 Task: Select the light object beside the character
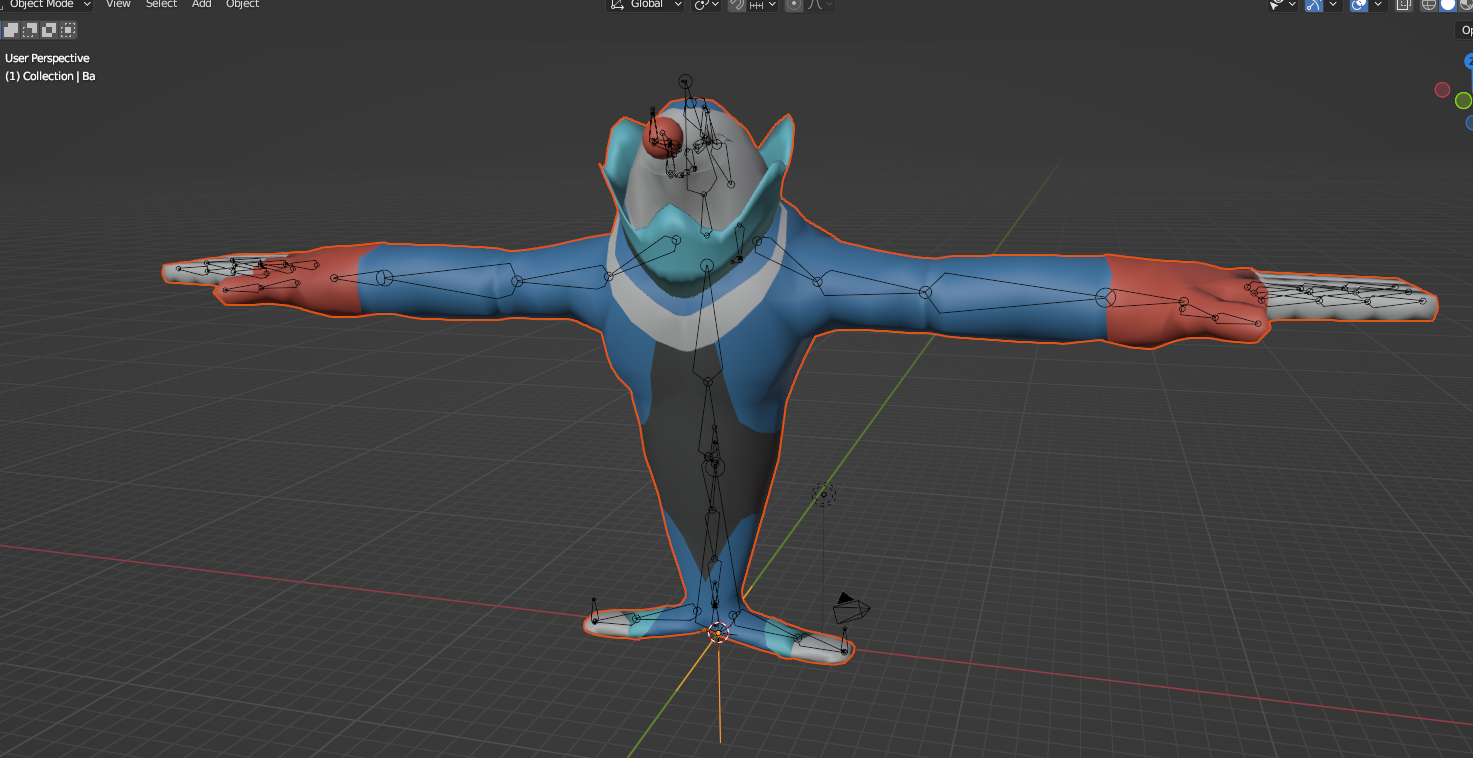823,492
